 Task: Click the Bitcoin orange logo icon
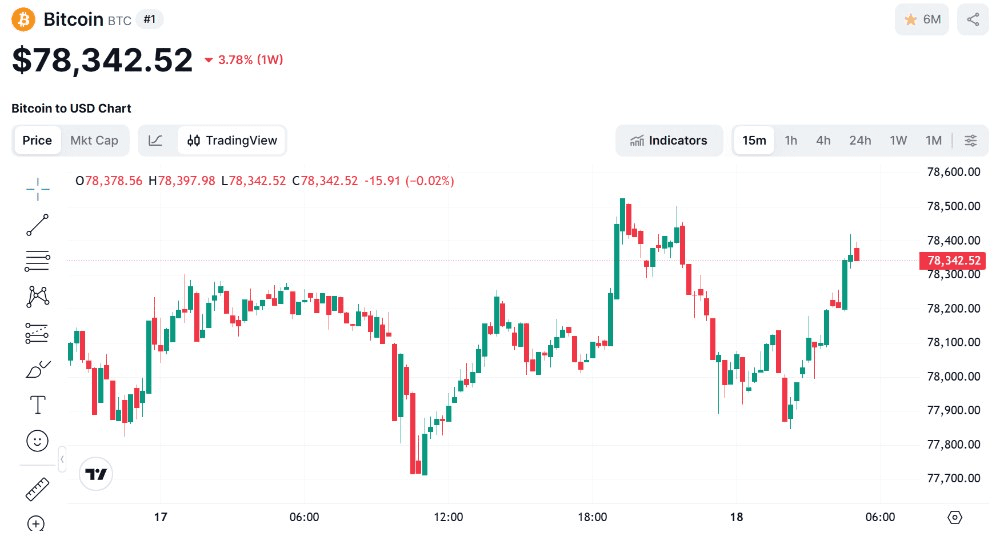[24, 19]
